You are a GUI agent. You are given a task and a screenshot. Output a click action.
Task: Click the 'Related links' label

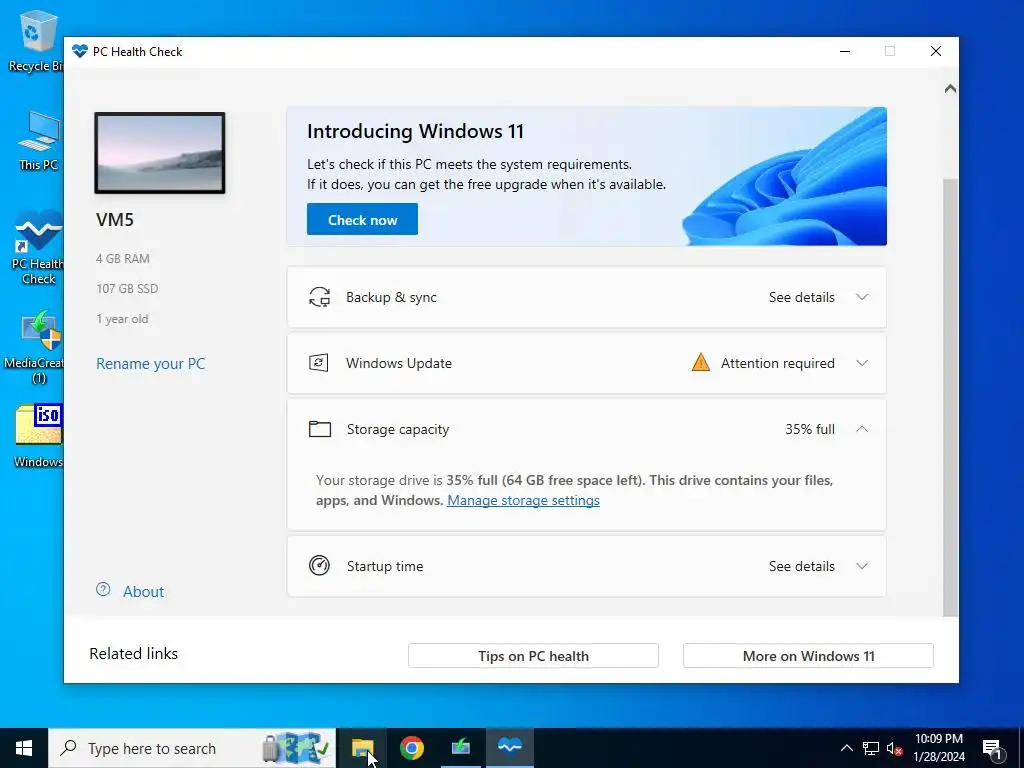click(133, 654)
